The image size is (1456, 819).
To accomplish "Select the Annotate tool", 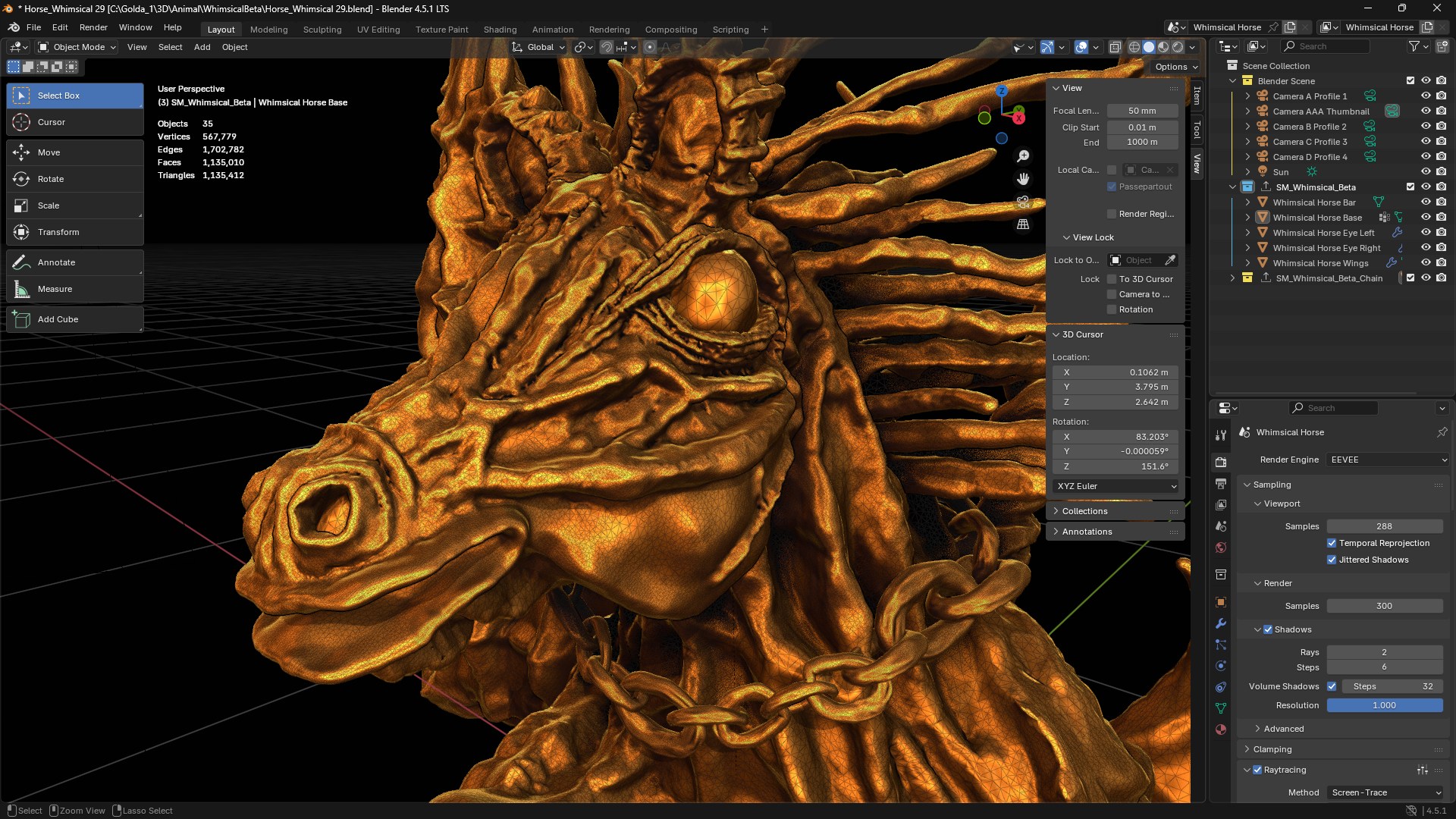I will pyautogui.click(x=74, y=262).
